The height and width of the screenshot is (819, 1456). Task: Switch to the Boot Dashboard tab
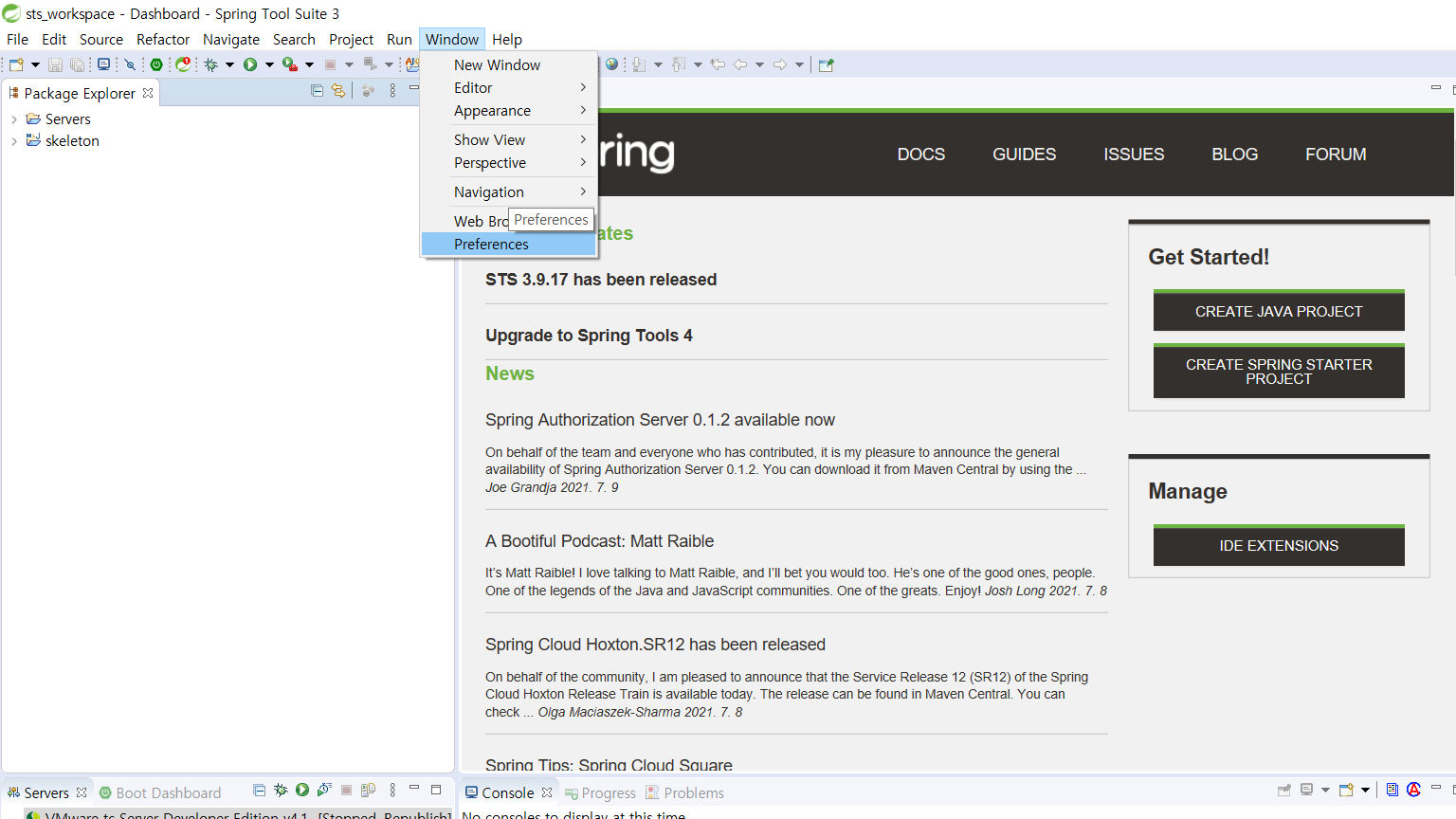(x=159, y=793)
